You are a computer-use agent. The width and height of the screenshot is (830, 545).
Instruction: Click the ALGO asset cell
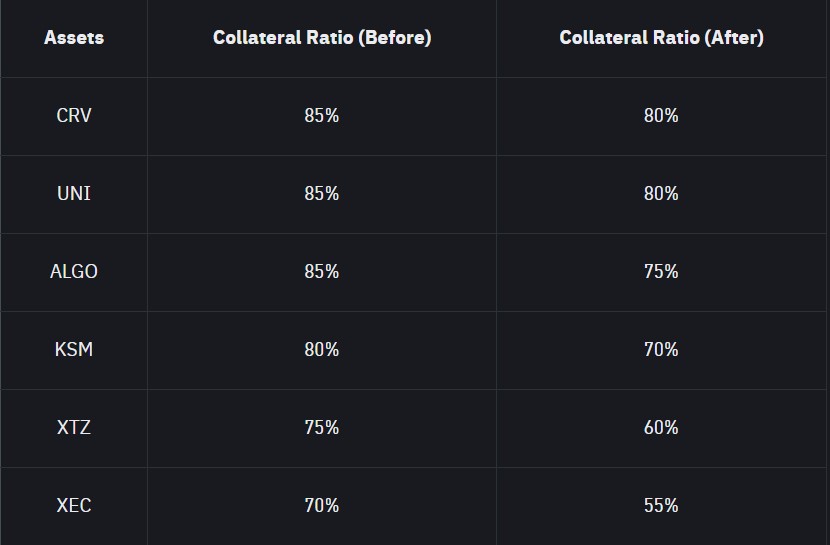coord(74,272)
